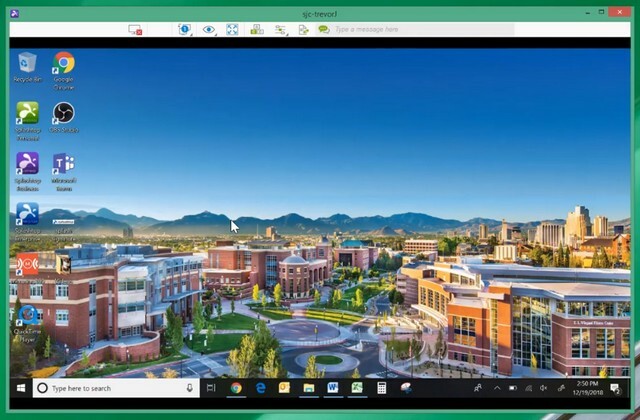Click the disconnect icon in session toolbar

pos(135,30)
